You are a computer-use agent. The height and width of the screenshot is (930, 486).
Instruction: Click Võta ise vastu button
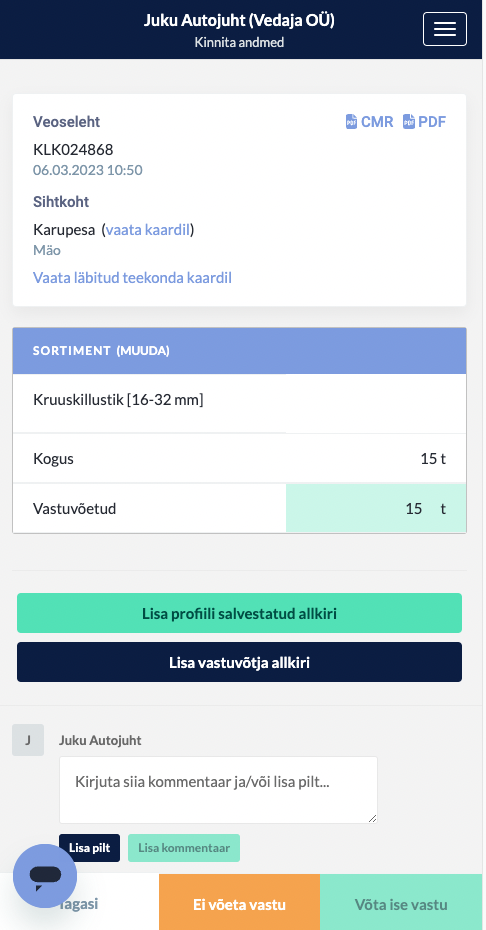[x=401, y=904]
